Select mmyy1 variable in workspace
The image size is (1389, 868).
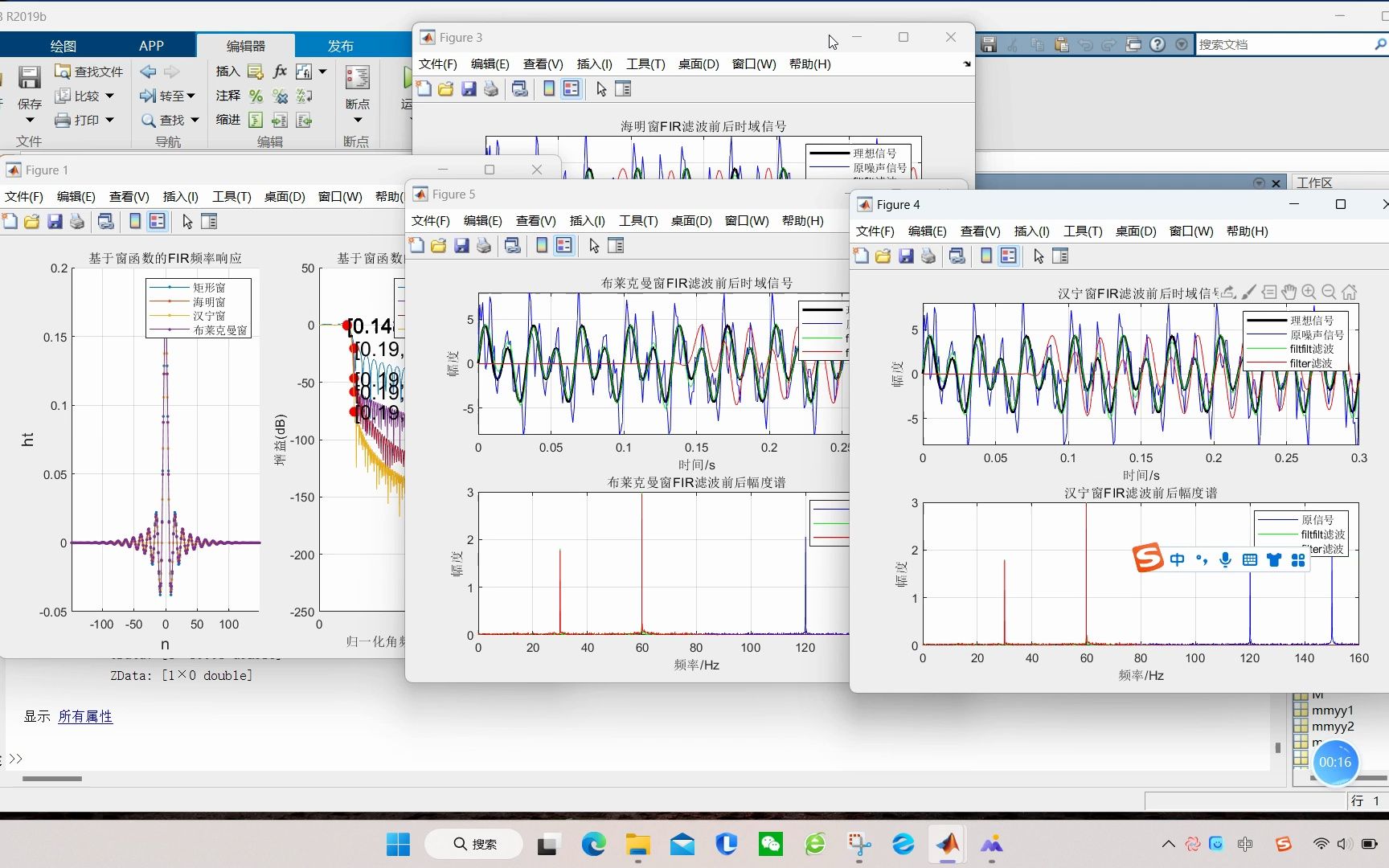pos(1332,710)
